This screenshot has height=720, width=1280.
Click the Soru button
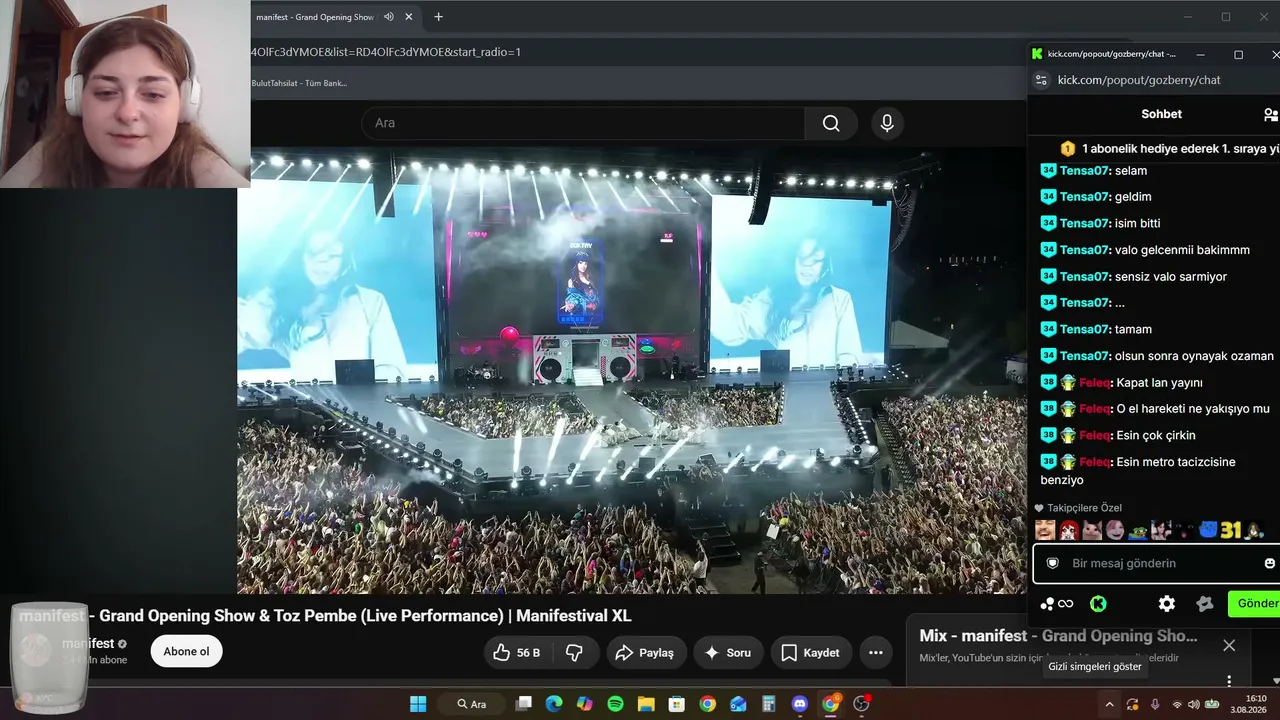coord(727,653)
